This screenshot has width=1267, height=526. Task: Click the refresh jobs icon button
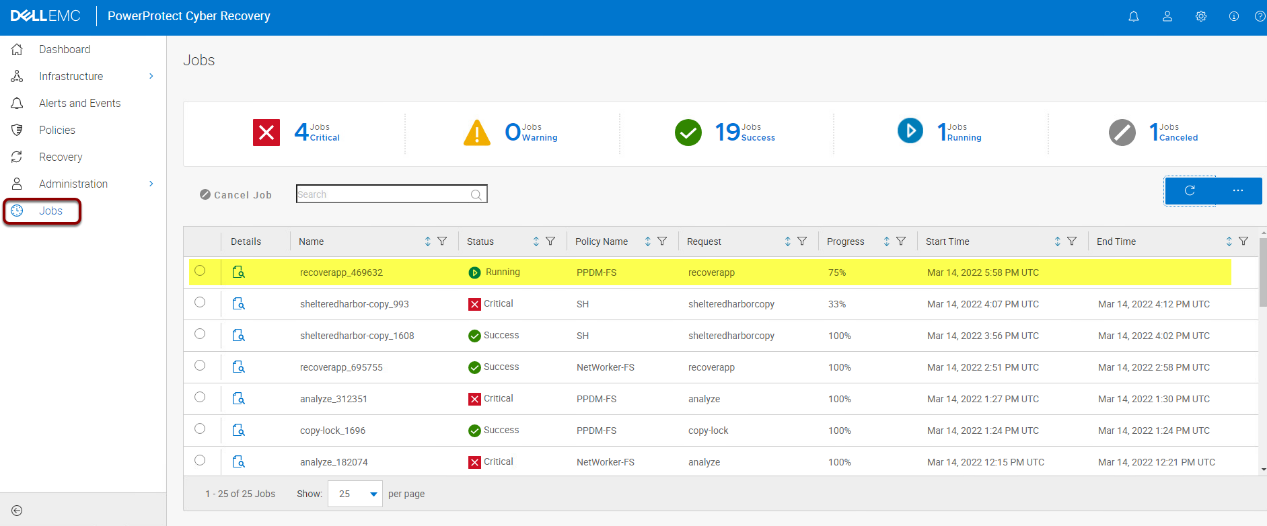pyautogui.click(x=1189, y=190)
